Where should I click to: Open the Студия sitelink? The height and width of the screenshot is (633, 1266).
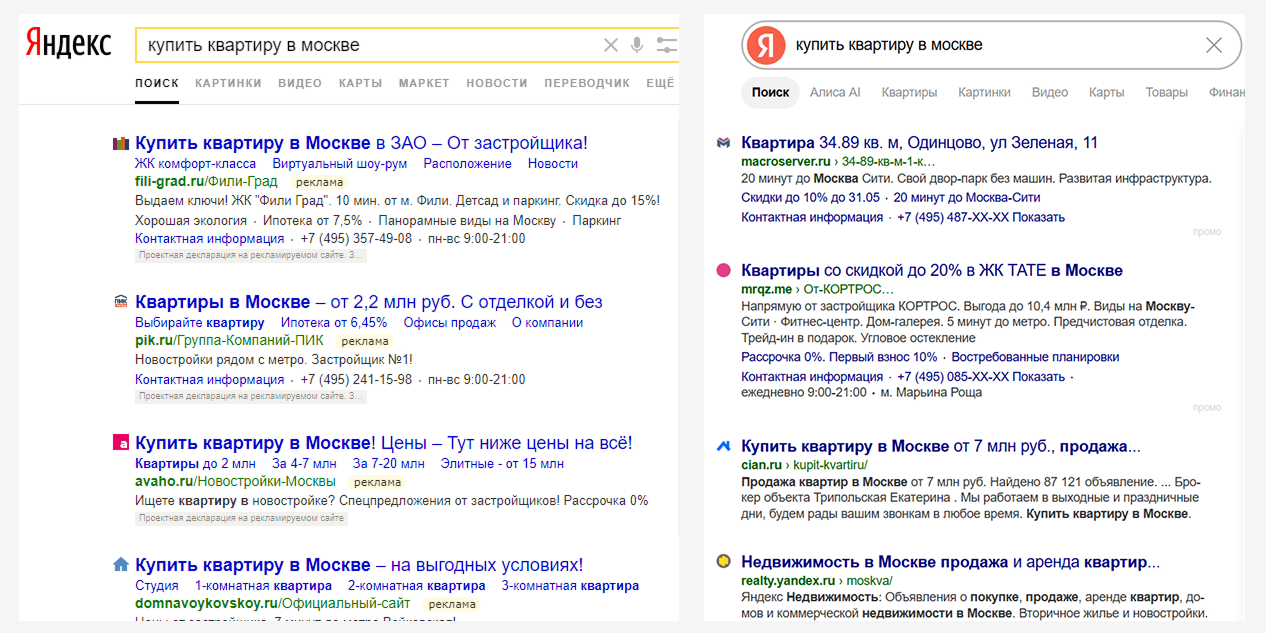click(x=157, y=585)
